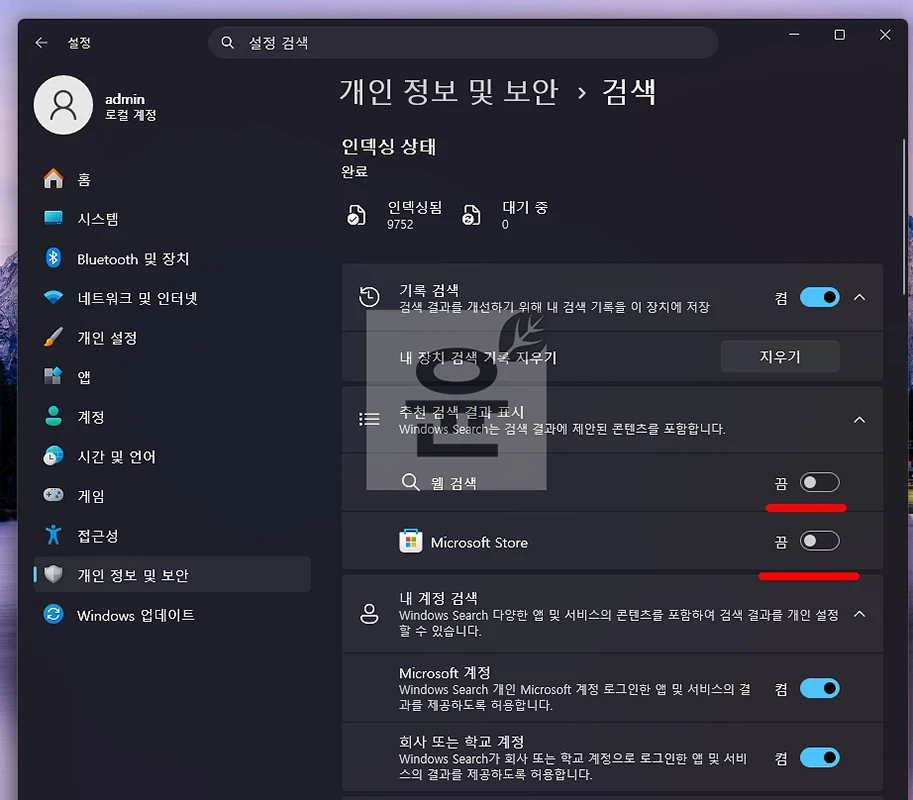Click the 시간 및 언어 globe clock icon

point(54,456)
